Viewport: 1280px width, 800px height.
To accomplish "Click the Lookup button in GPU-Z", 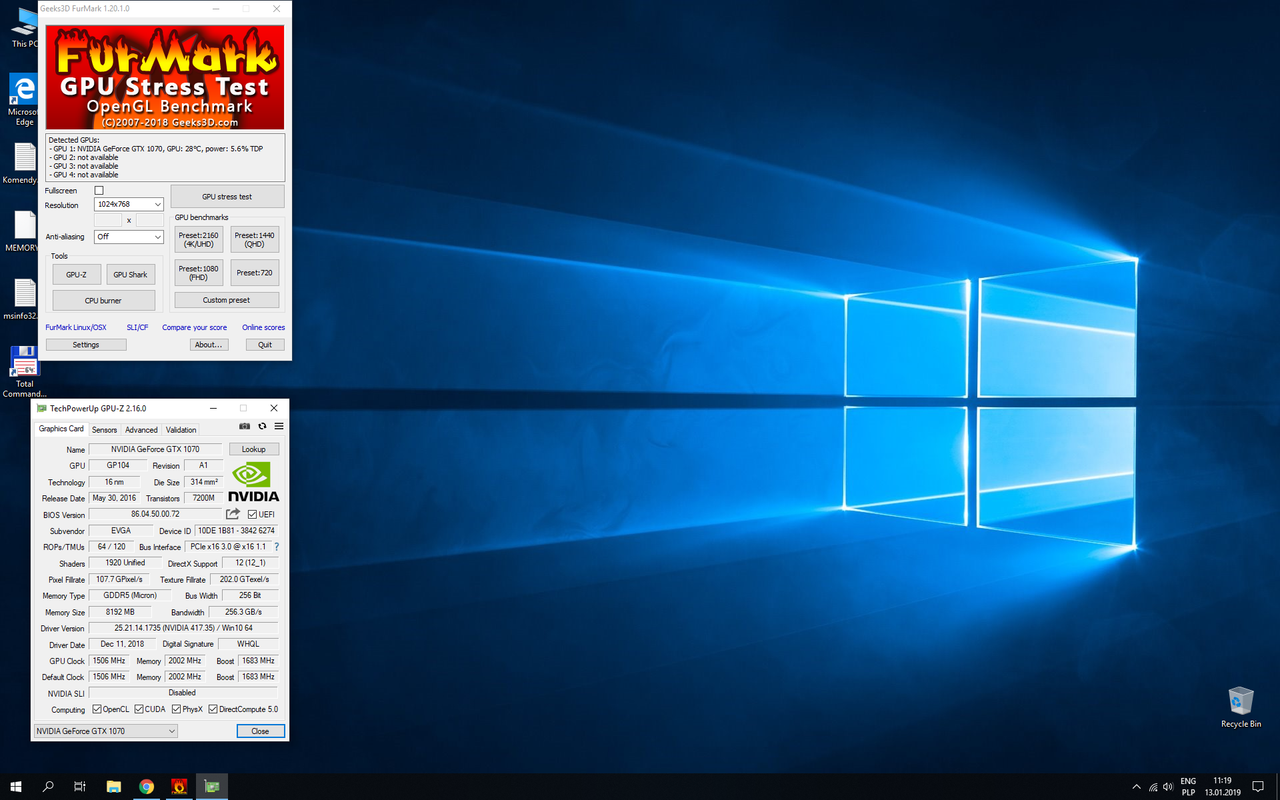I will tap(254, 449).
